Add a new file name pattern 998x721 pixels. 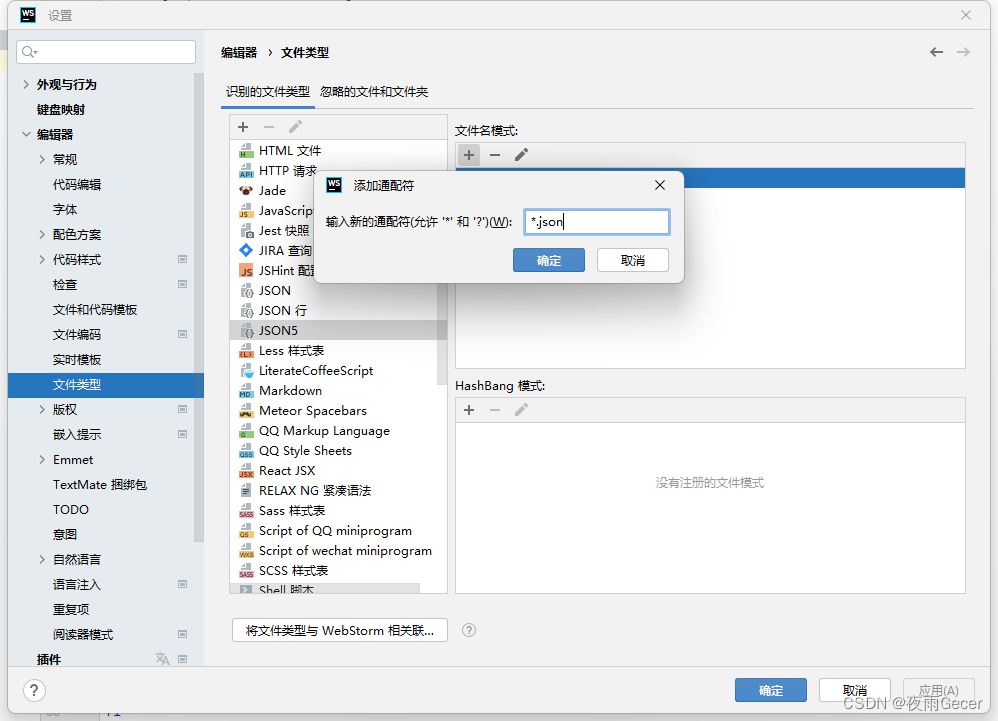469,155
